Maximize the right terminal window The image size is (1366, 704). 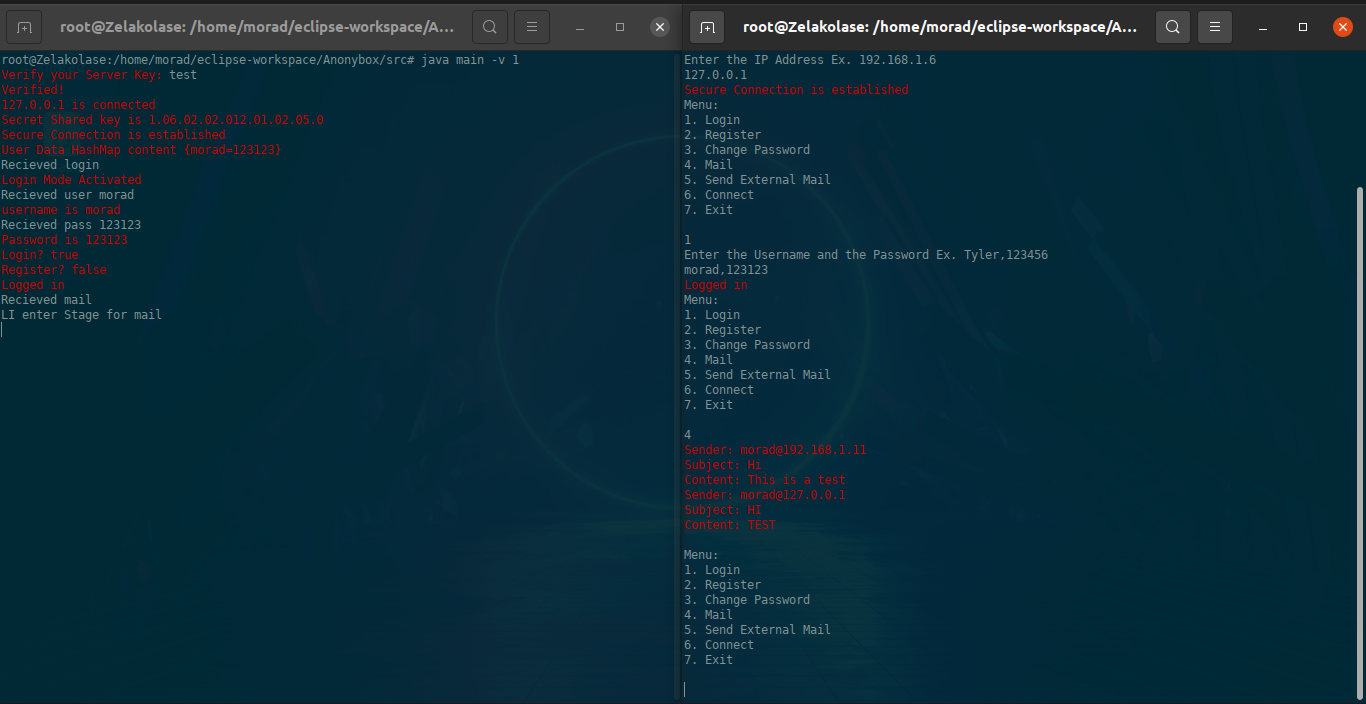(x=1302, y=27)
